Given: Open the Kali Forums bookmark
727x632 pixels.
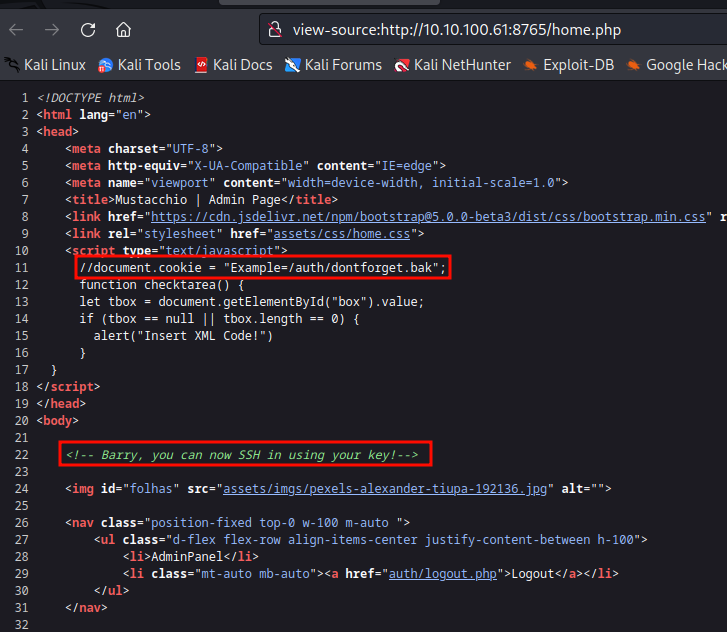Looking at the screenshot, I should point(333,65).
